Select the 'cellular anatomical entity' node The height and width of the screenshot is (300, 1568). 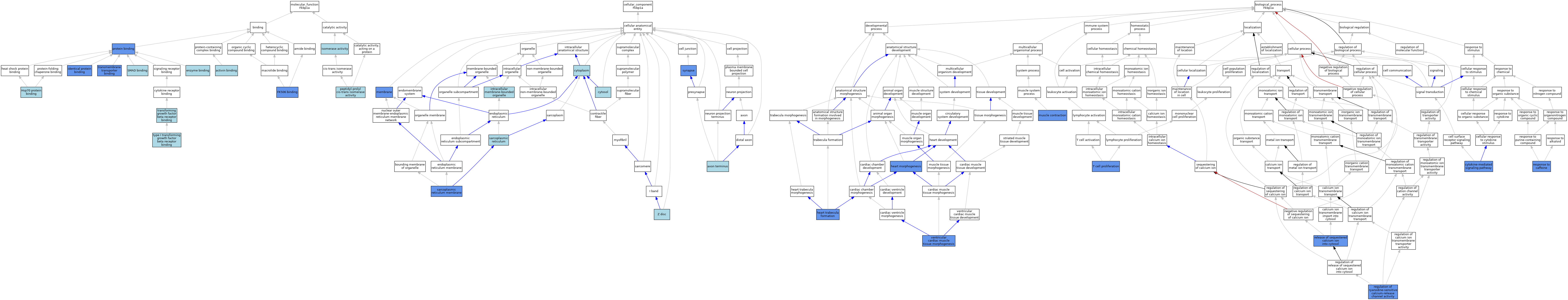click(x=638, y=27)
